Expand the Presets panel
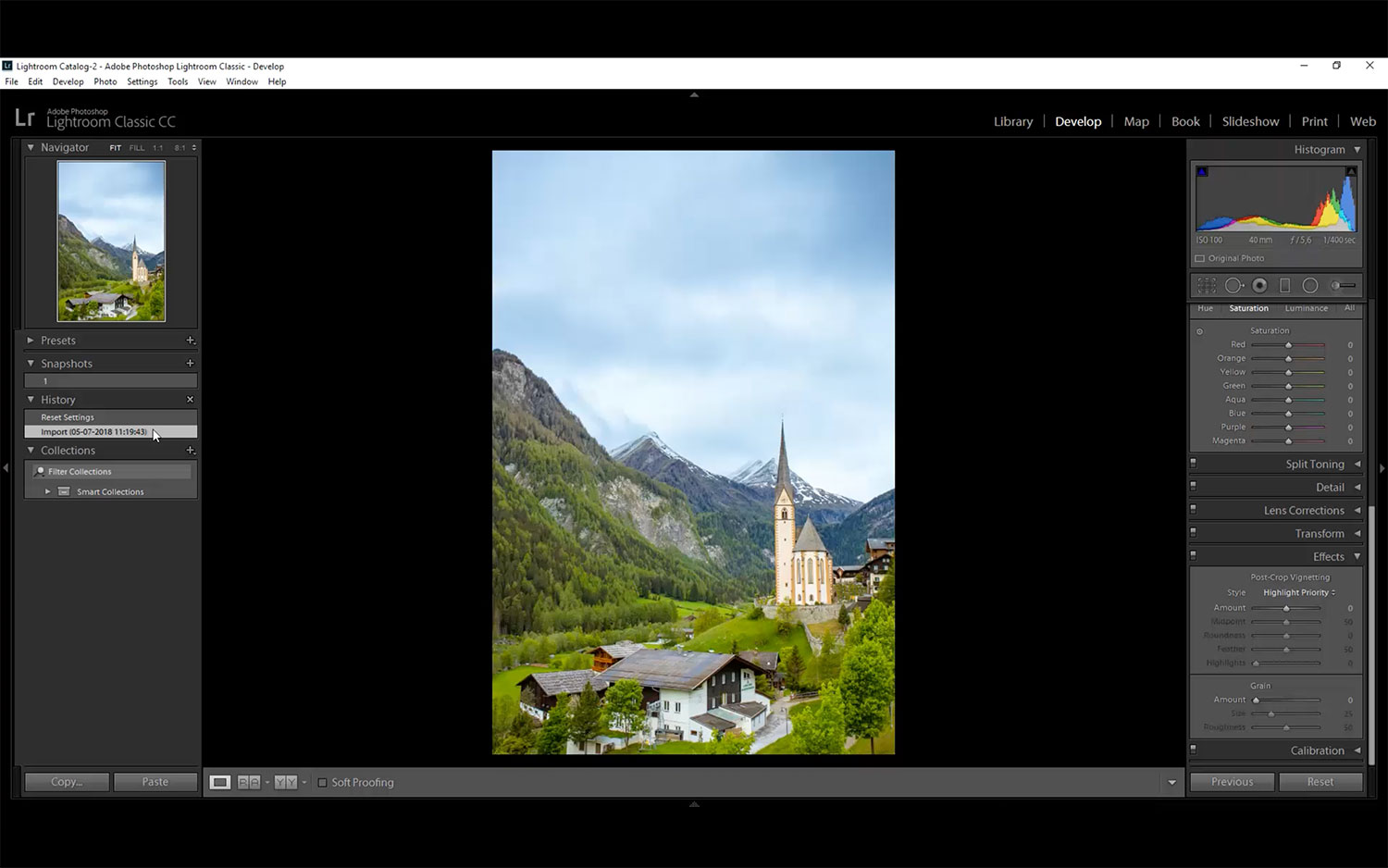 tap(31, 341)
